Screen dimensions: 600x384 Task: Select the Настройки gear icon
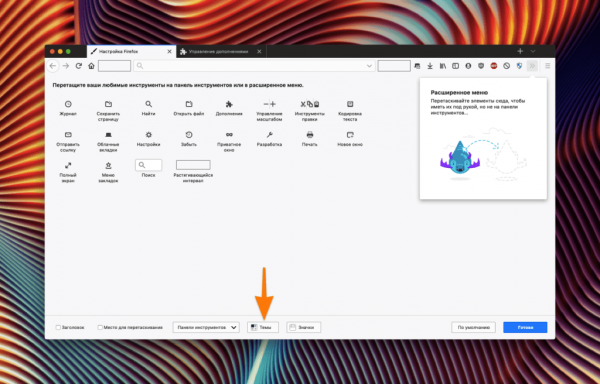click(148, 135)
